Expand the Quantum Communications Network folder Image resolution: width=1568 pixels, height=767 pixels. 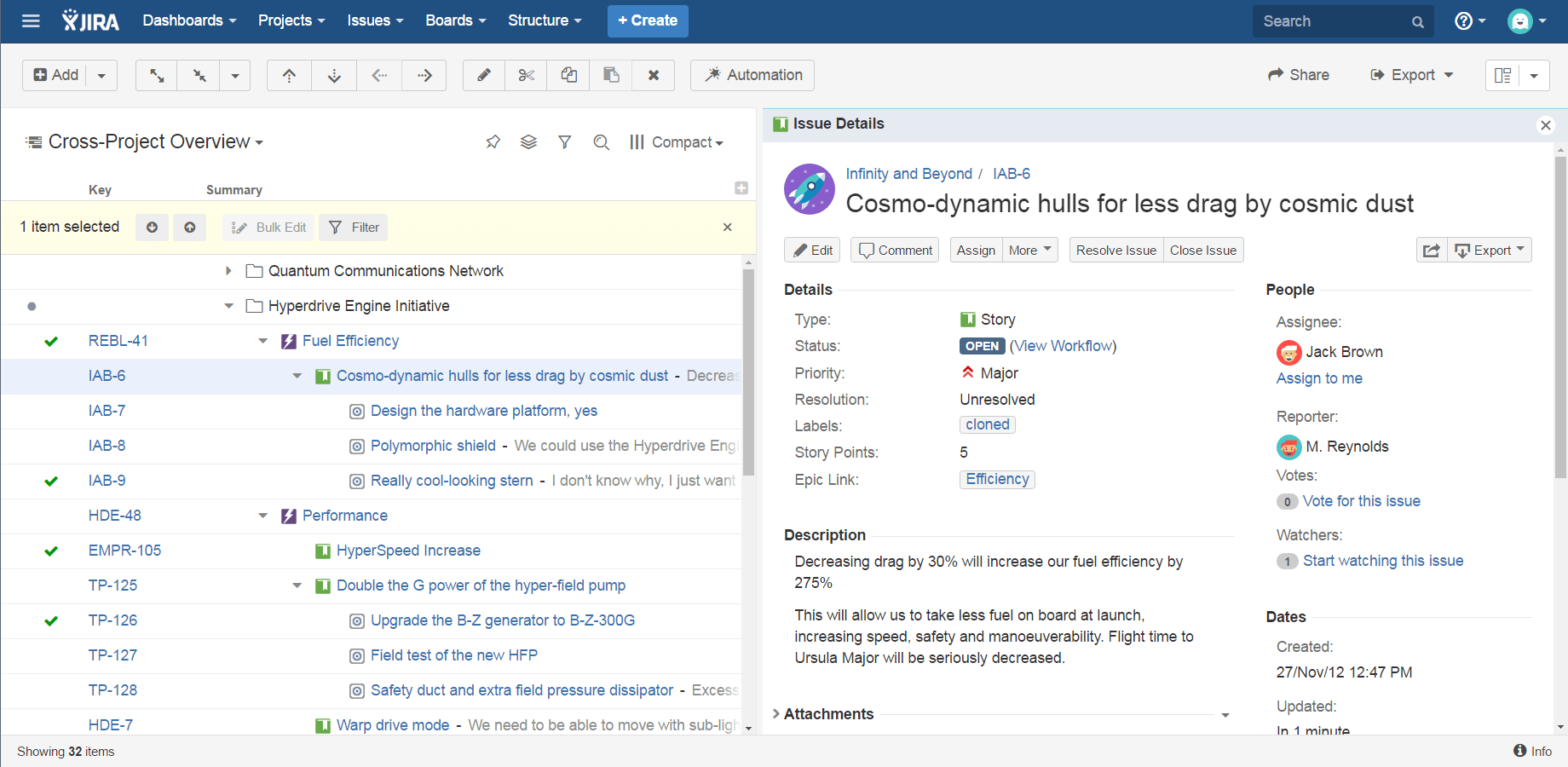coord(228,271)
